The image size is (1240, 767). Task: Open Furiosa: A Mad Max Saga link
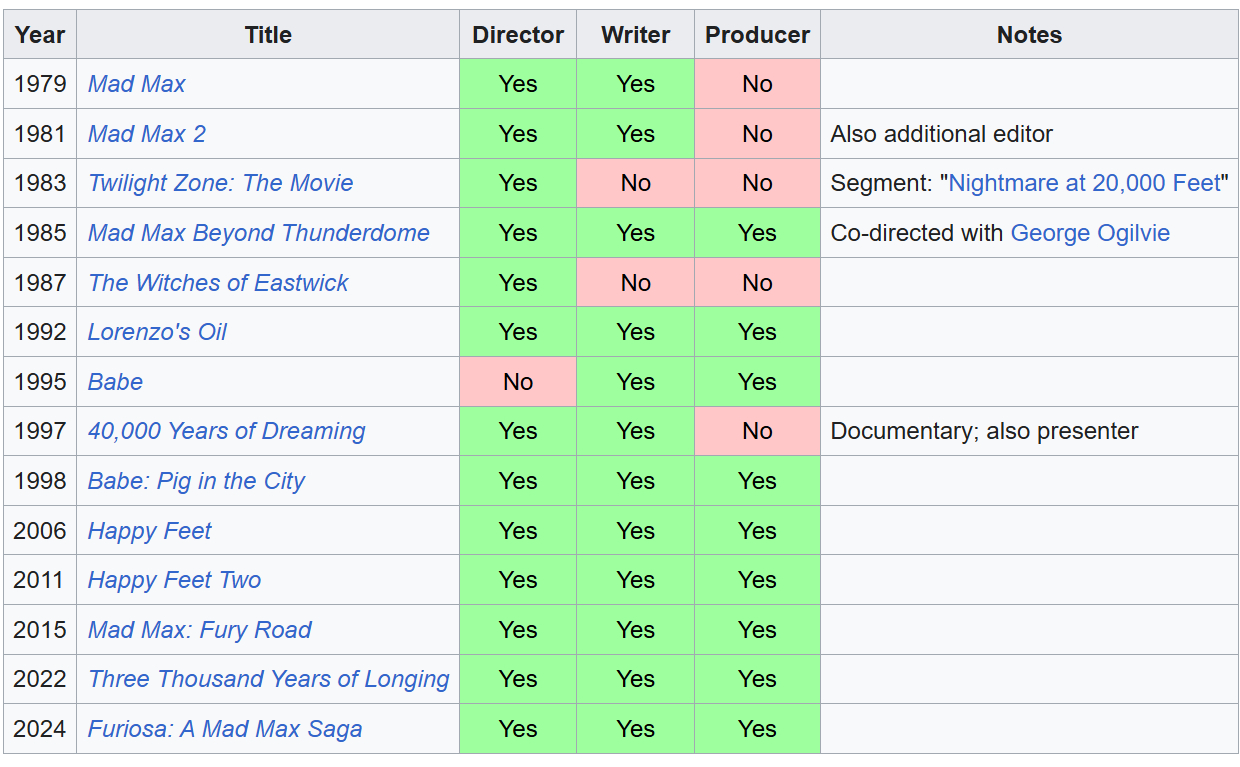(x=224, y=729)
